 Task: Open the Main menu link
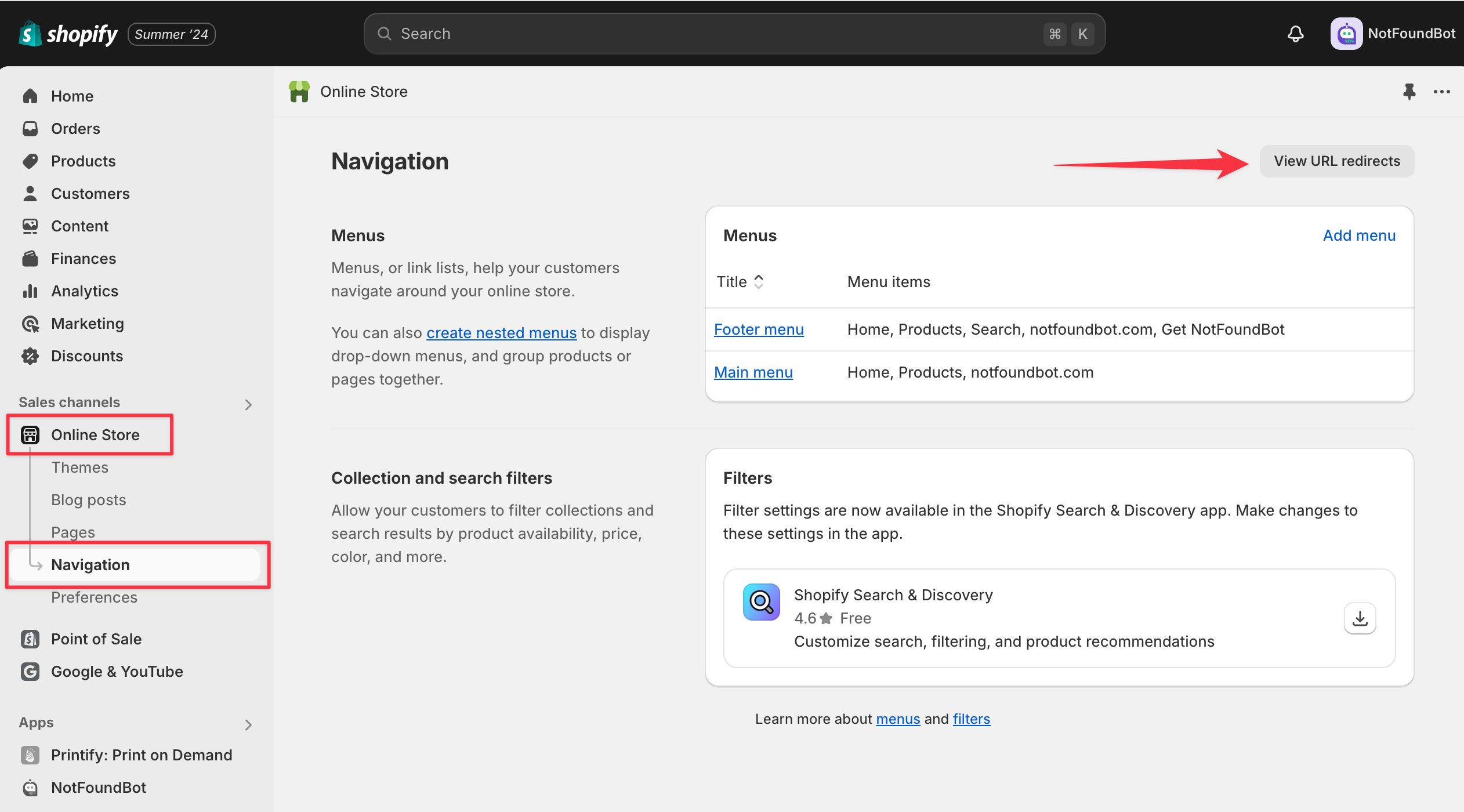[x=753, y=372]
